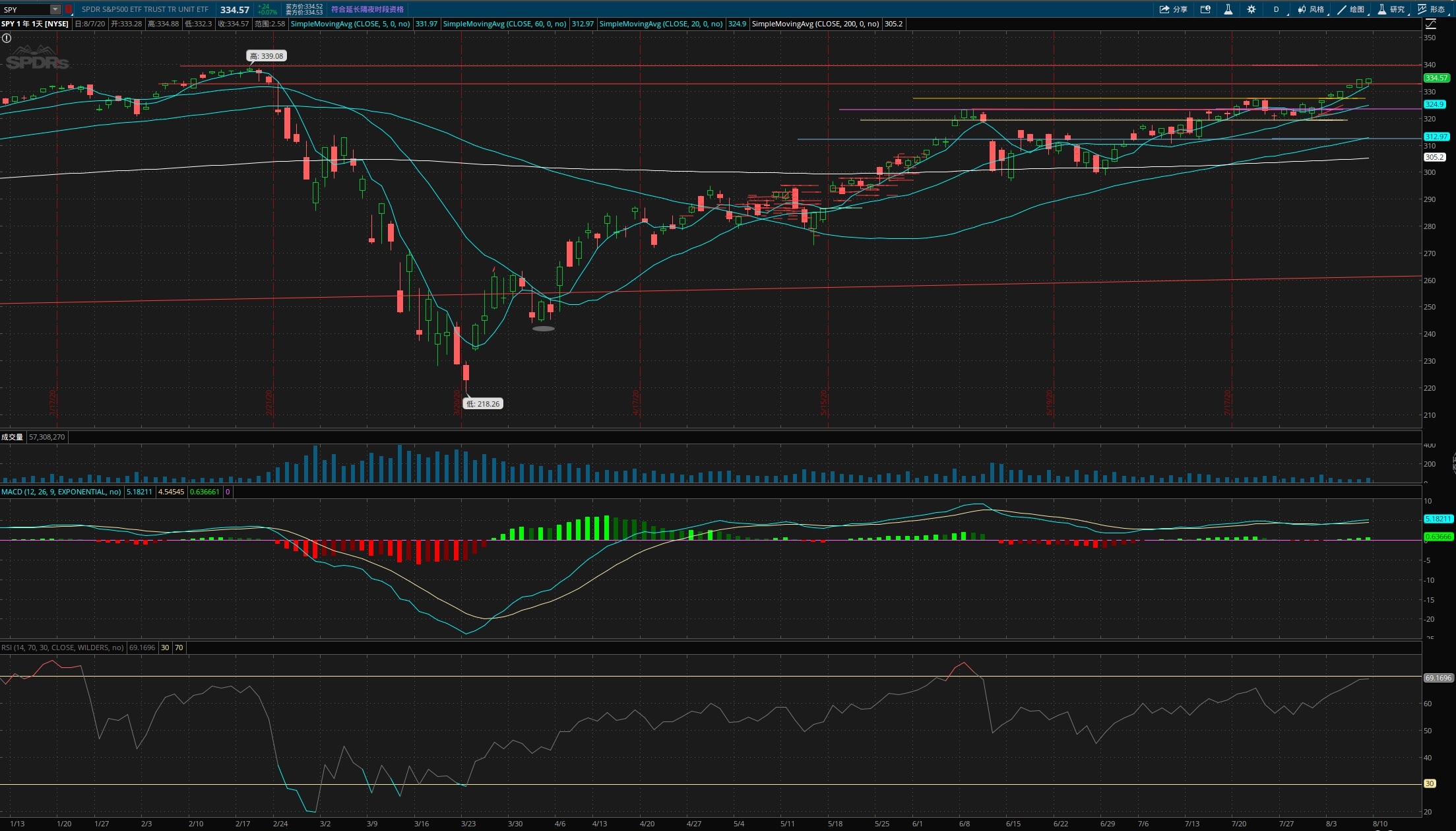
Task: Click the volume value 57,308,270
Action: 47,437
